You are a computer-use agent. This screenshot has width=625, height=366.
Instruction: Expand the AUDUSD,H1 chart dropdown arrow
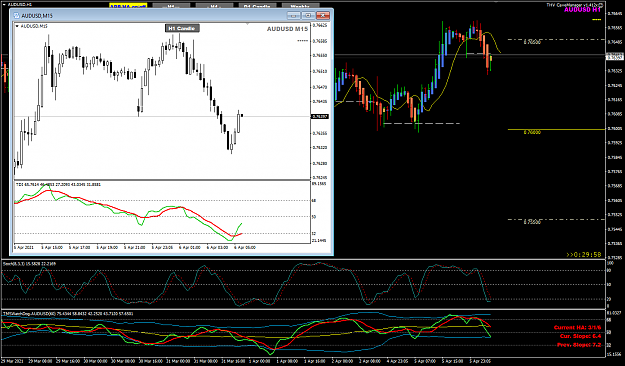(4, 4)
